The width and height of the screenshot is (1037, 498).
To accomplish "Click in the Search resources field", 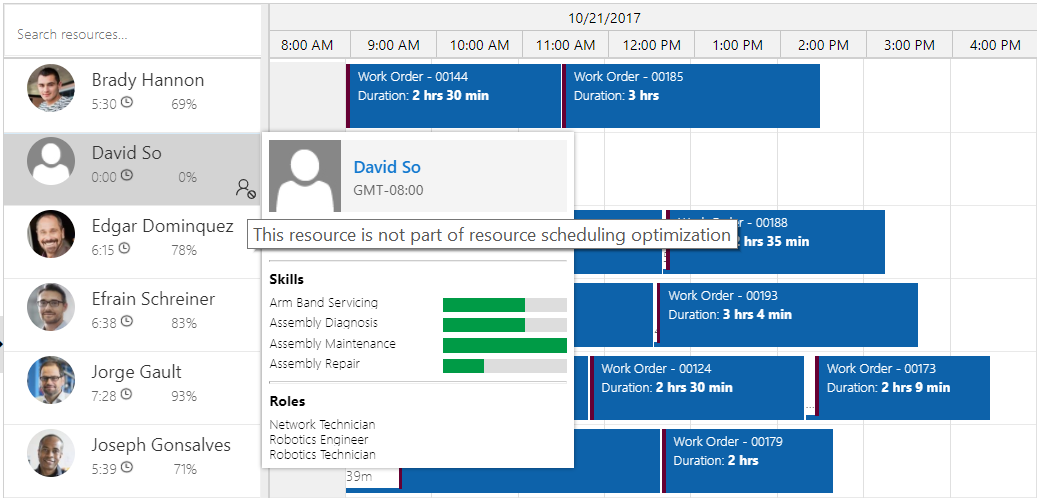I will (130, 35).
